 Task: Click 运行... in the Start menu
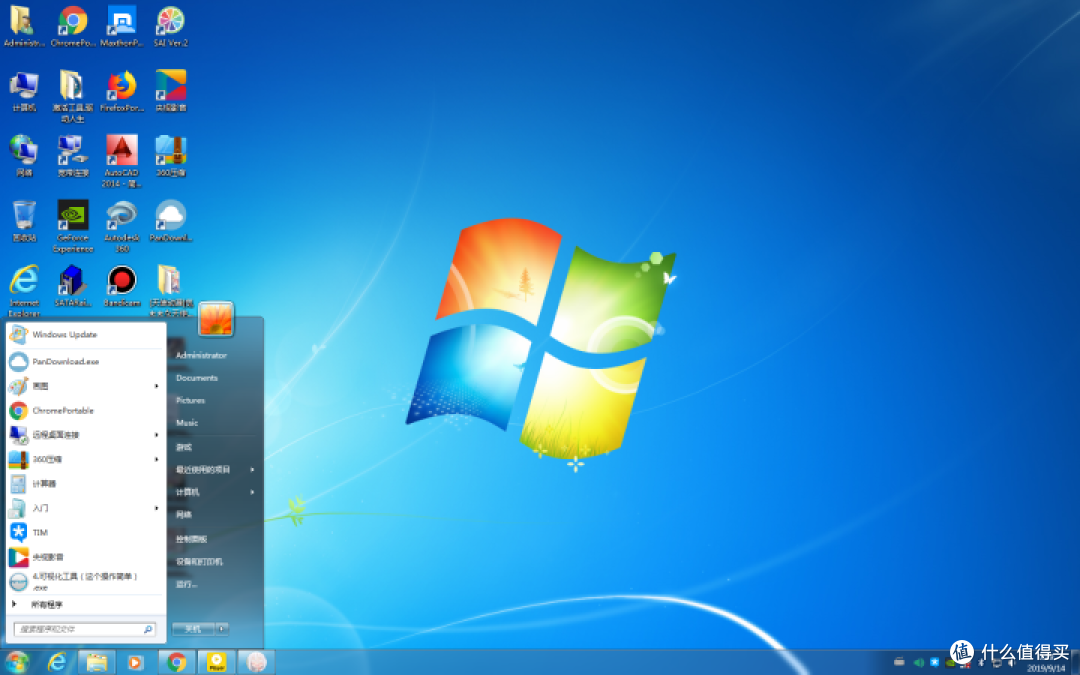point(186,585)
